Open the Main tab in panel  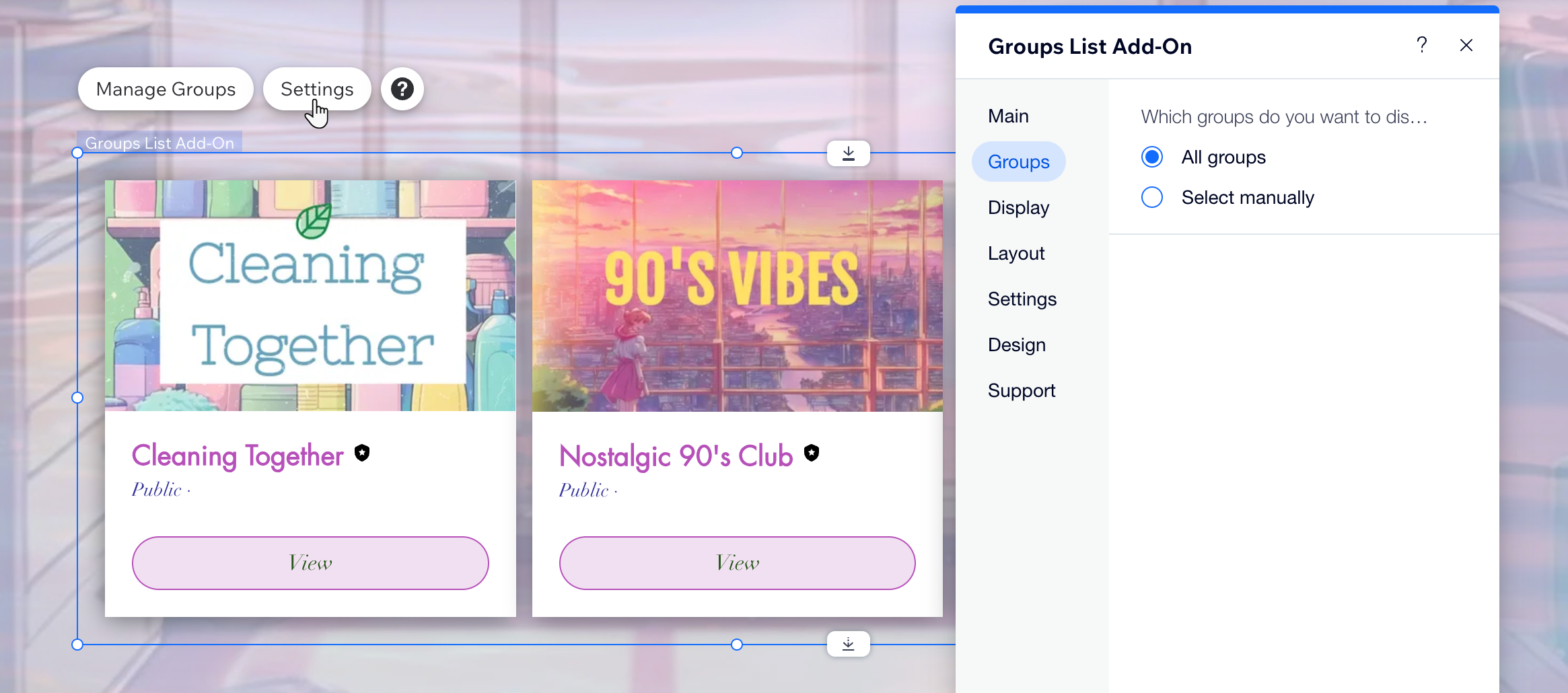point(1008,116)
